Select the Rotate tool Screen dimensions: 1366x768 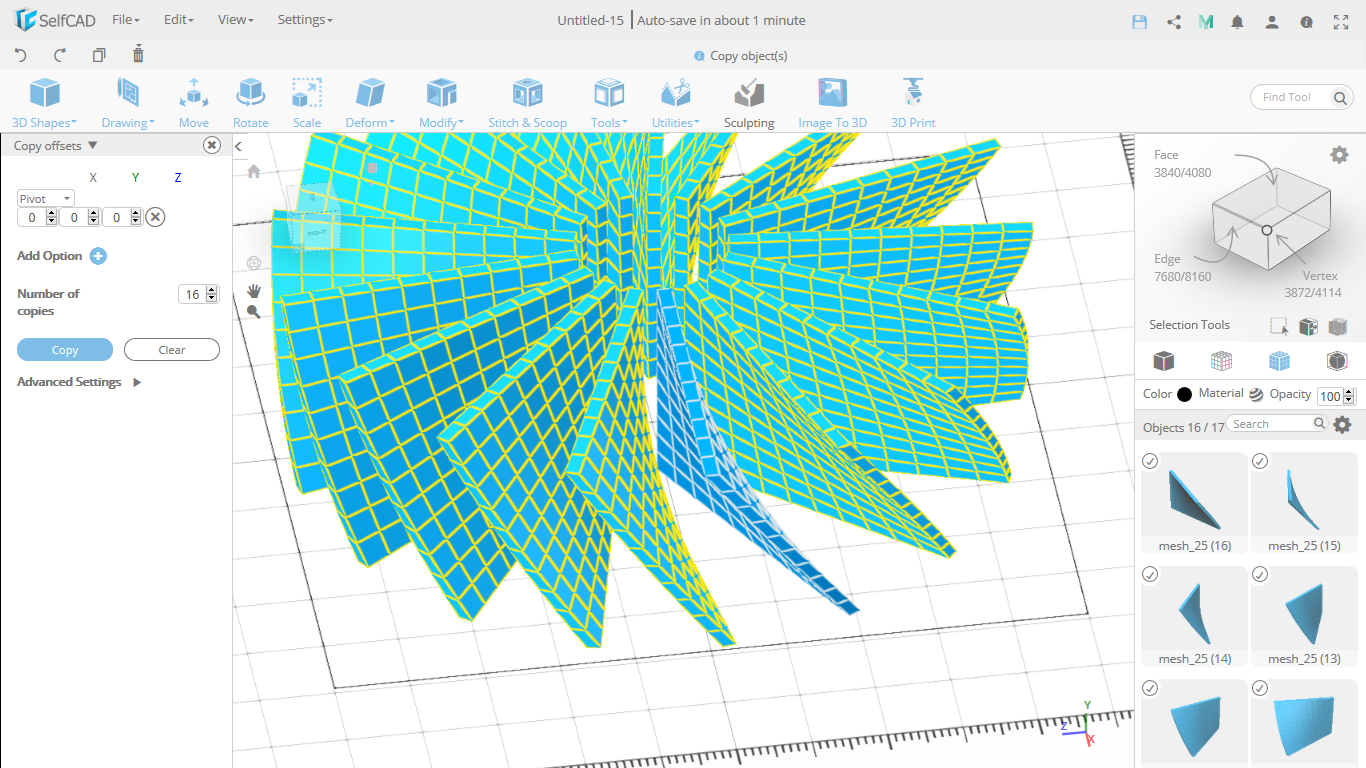(x=251, y=103)
